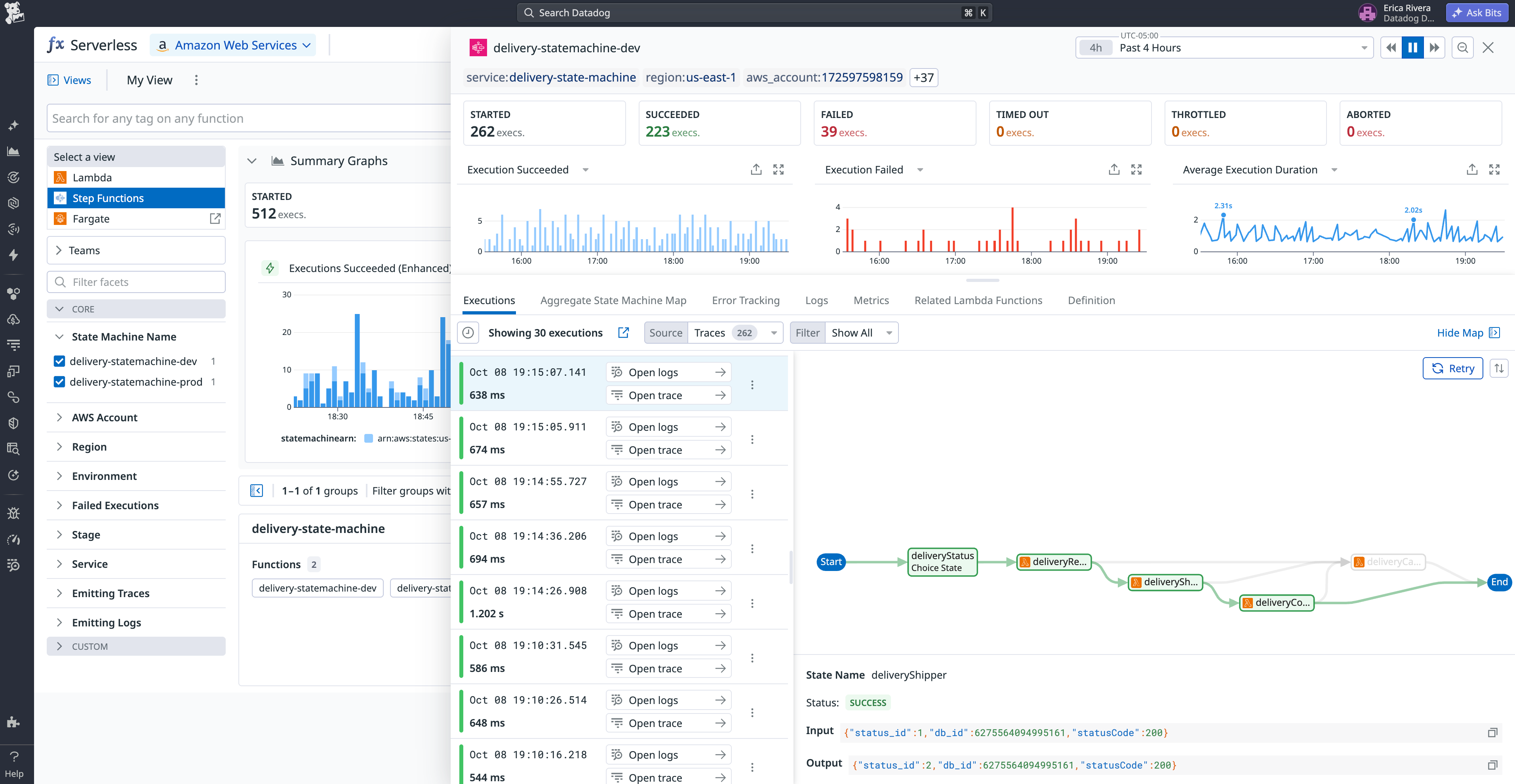The width and height of the screenshot is (1515, 784).
Task: Flip the state machine map orientation
Action: point(1499,368)
